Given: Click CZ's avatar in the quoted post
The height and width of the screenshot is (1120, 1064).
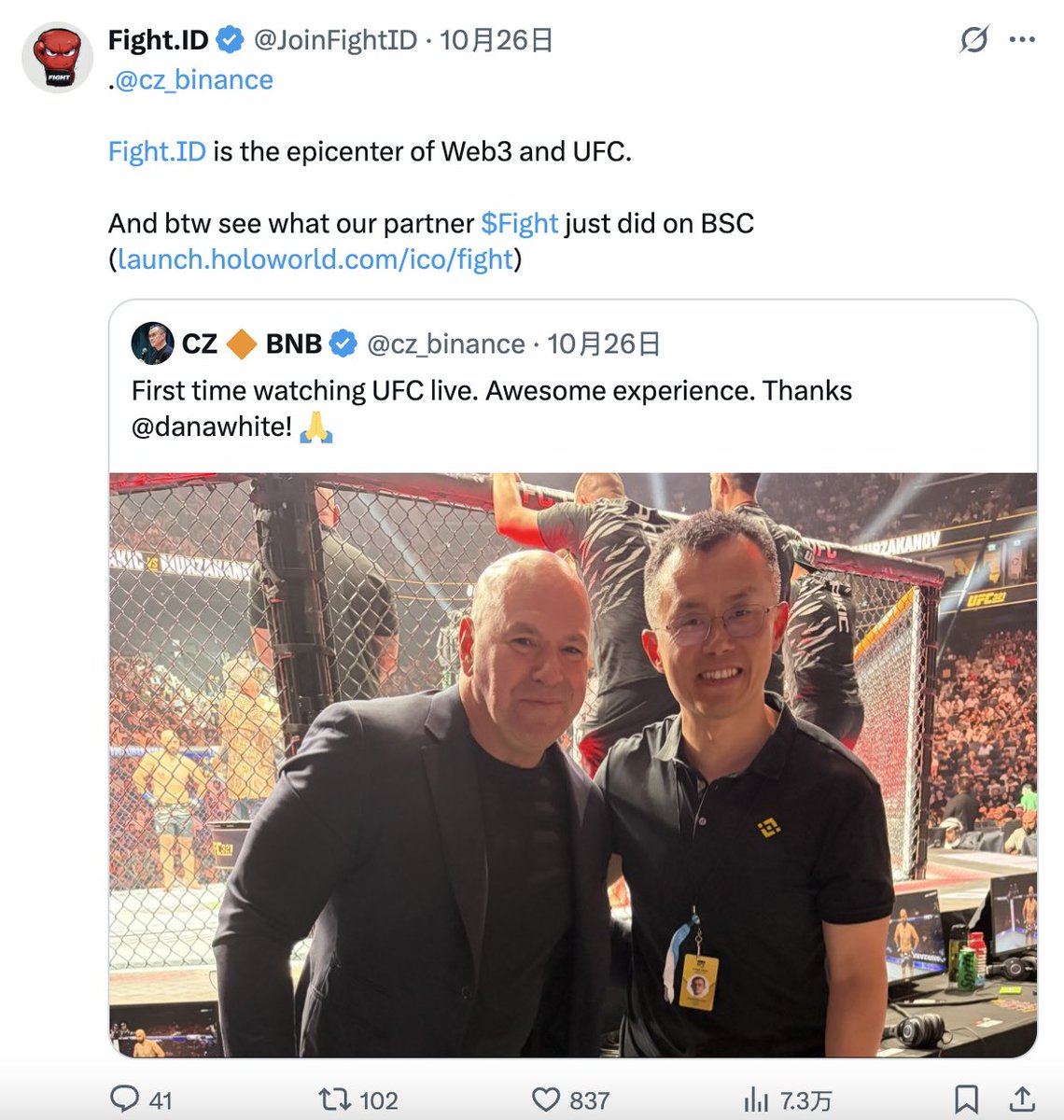Looking at the screenshot, I should [x=152, y=343].
